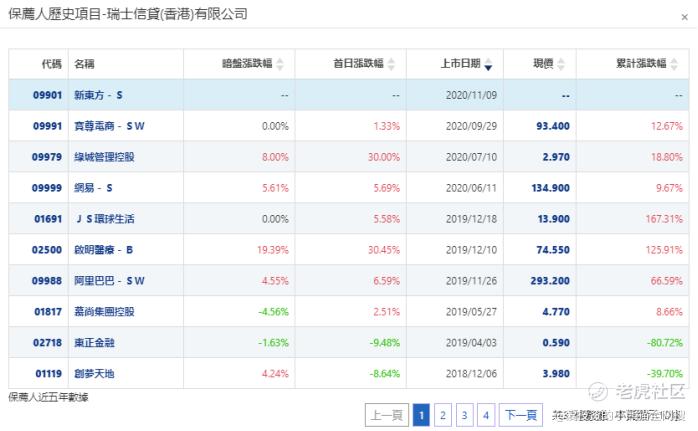The image size is (698, 431).
Task: Click listing date 2019/11/26
Action: [x=471, y=281]
